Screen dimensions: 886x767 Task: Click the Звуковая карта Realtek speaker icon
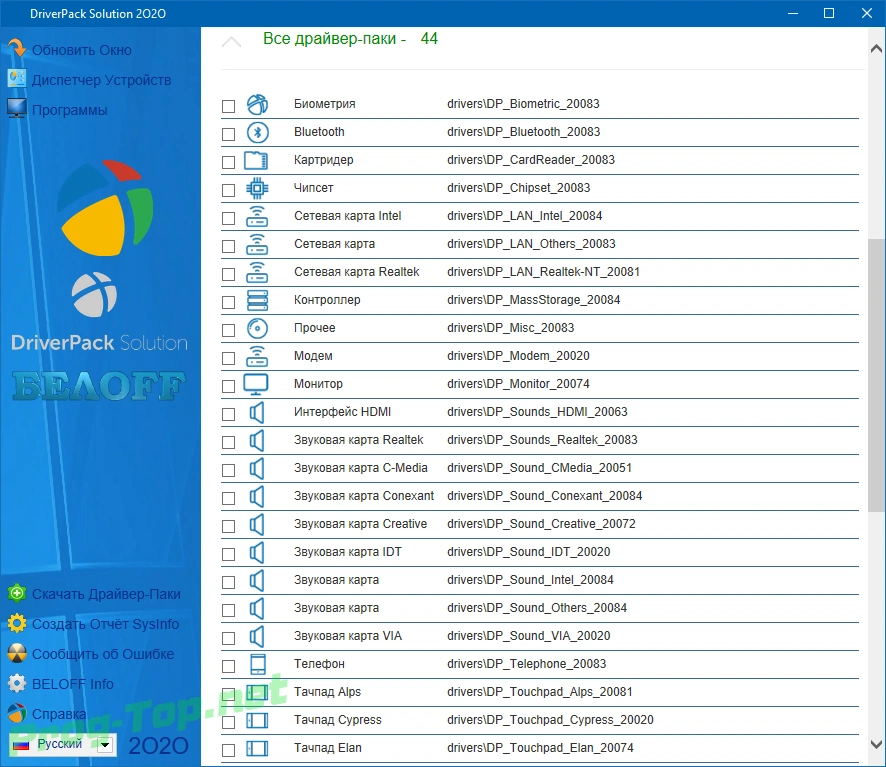[257, 440]
